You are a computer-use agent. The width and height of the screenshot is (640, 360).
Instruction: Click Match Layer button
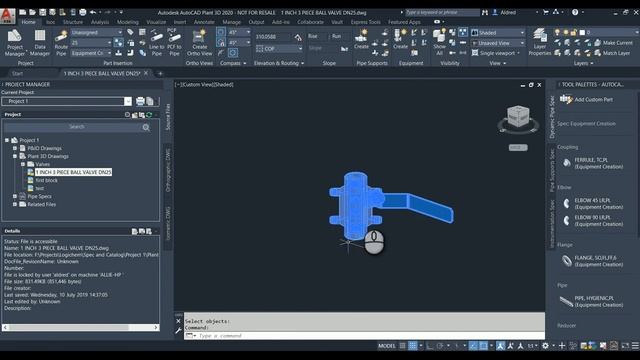(x=612, y=53)
